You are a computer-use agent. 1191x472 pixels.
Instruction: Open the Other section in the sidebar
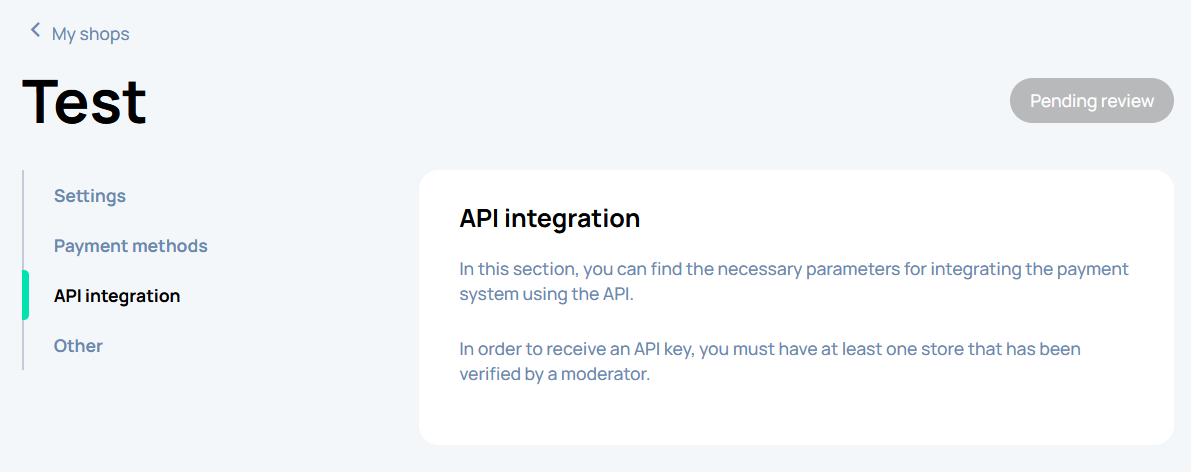[x=78, y=346]
